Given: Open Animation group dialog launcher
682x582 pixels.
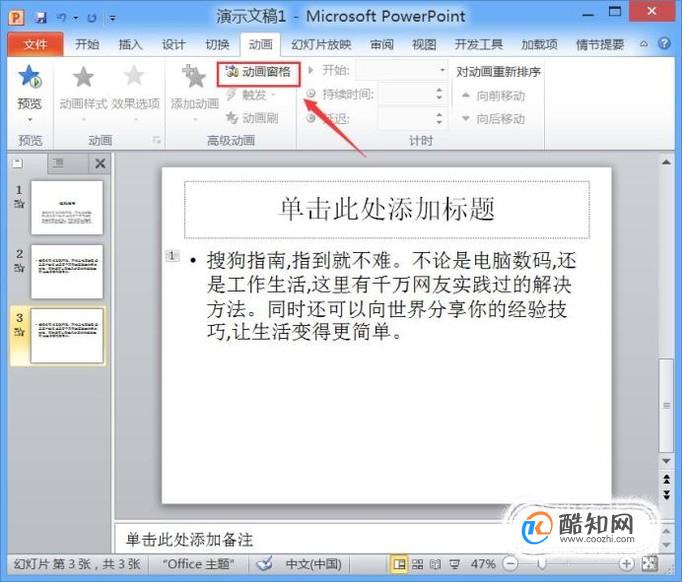Looking at the screenshot, I should point(157,140).
